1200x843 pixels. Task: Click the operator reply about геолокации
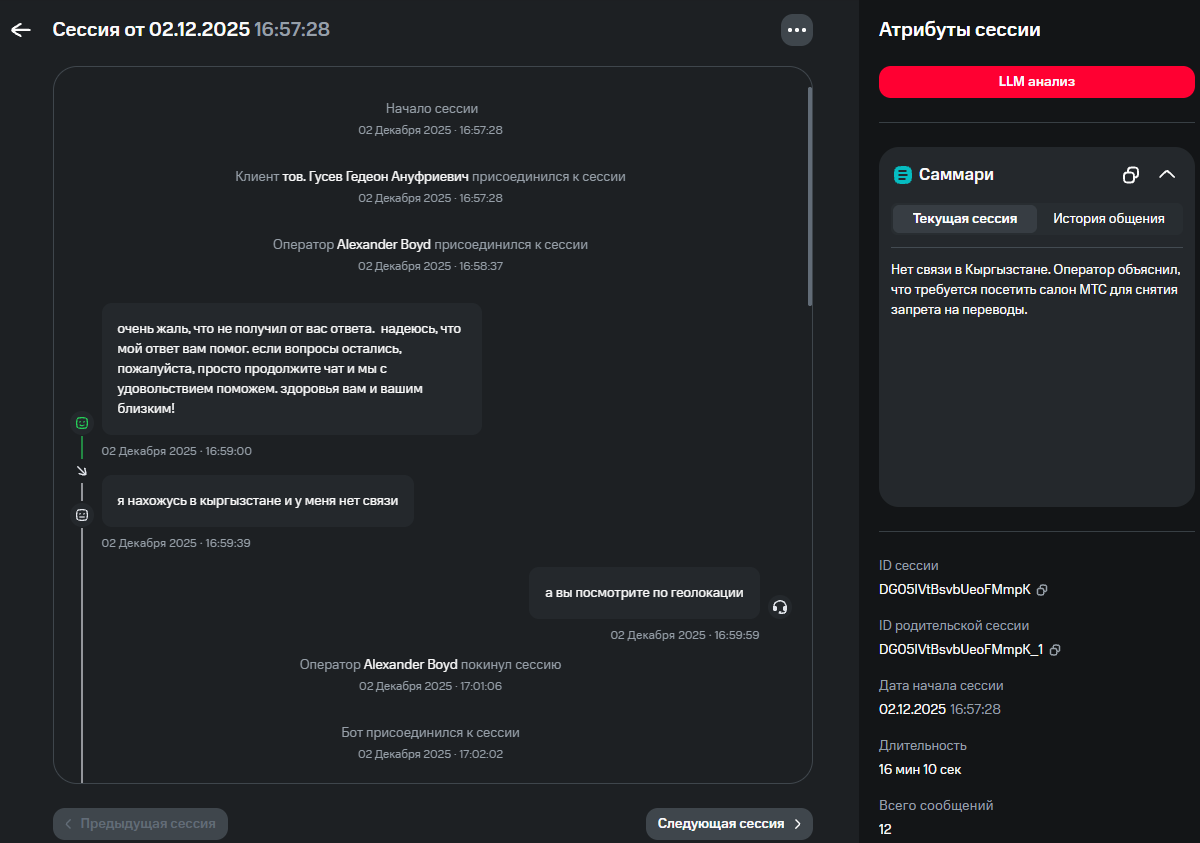click(644, 593)
